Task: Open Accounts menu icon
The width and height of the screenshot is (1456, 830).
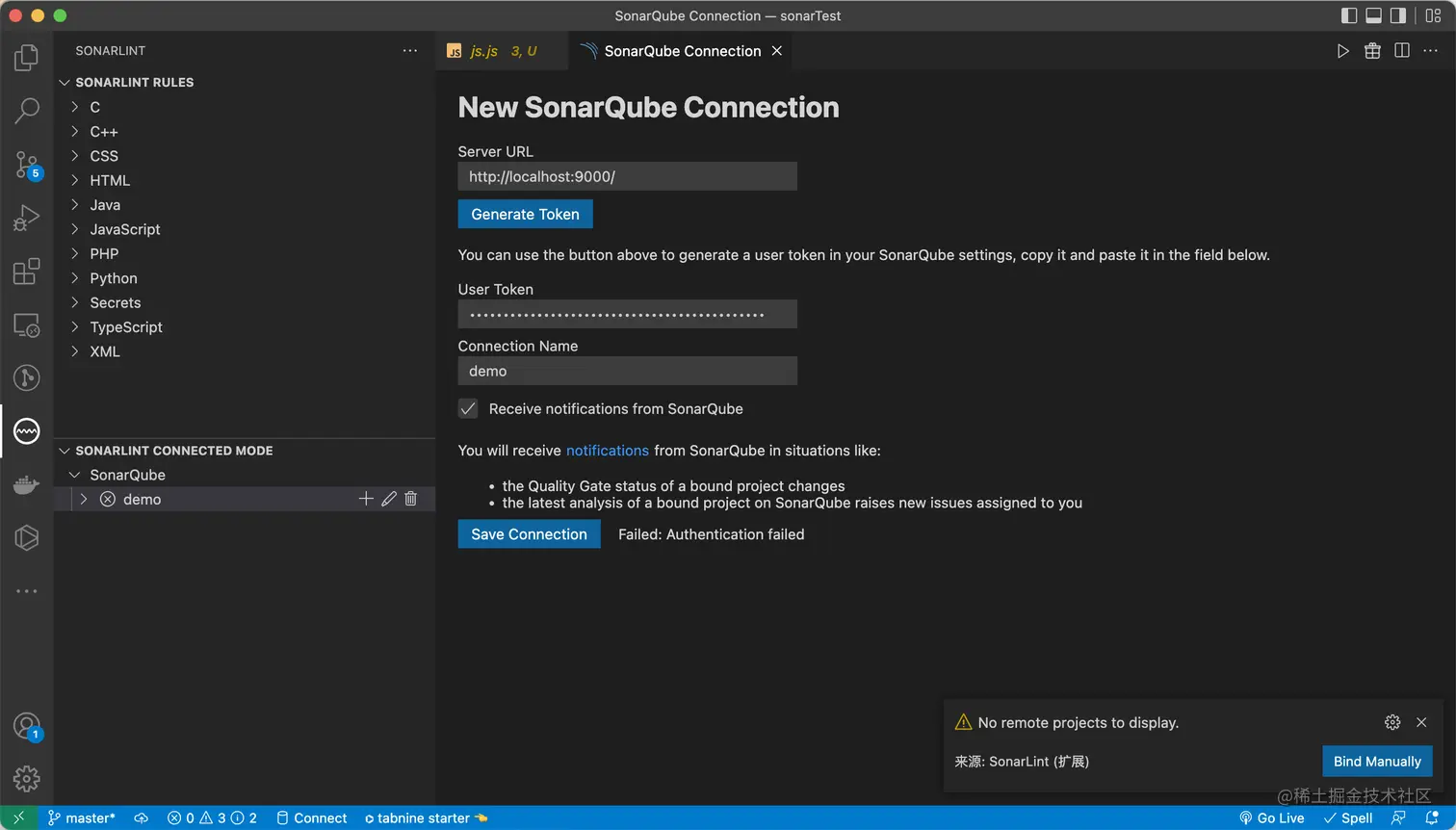Action: click(27, 726)
